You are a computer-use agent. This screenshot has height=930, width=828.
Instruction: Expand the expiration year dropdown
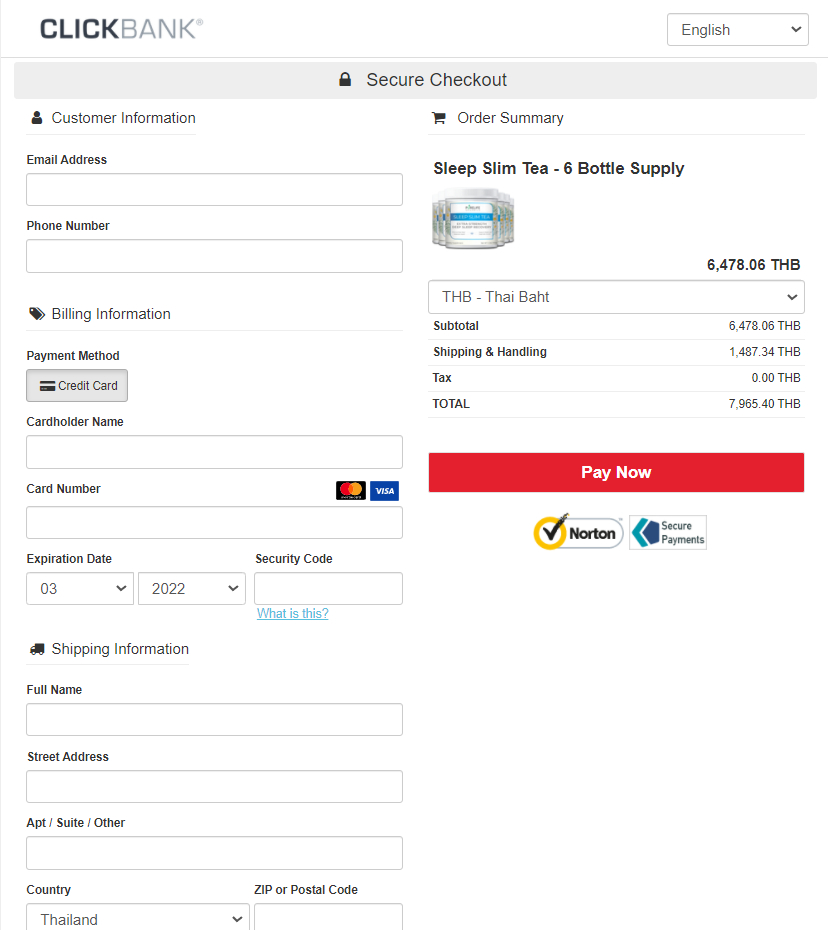192,589
